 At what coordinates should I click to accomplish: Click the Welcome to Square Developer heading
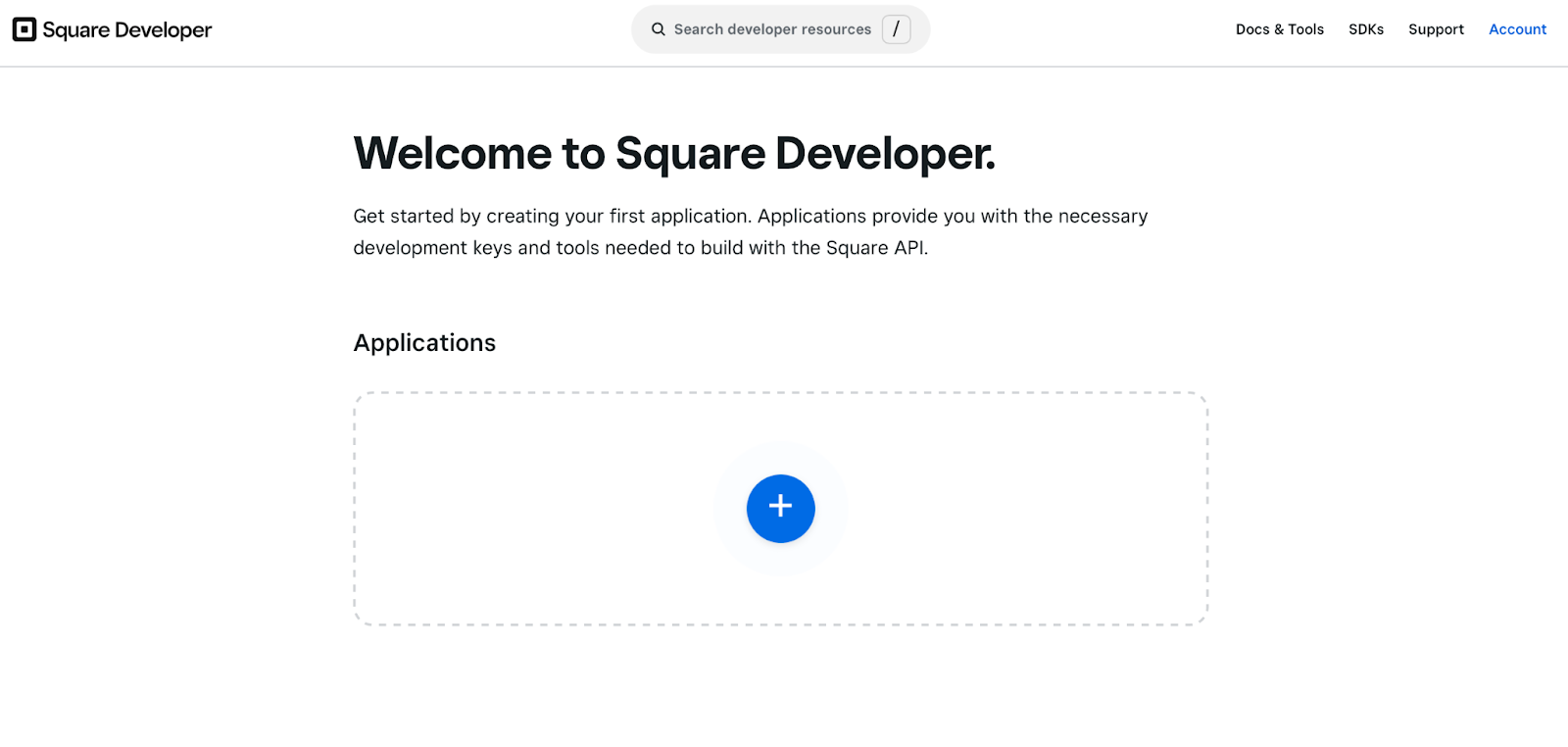pyautogui.click(x=674, y=153)
